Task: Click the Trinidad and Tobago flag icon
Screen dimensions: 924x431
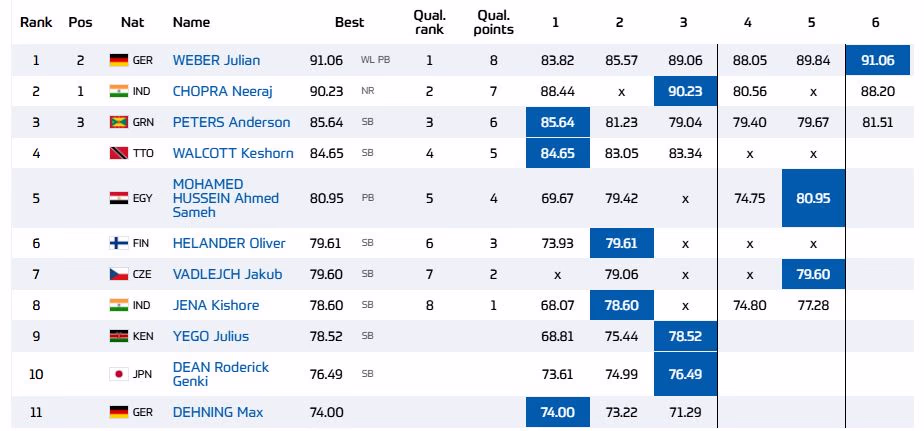Action: (x=119, y=154)
